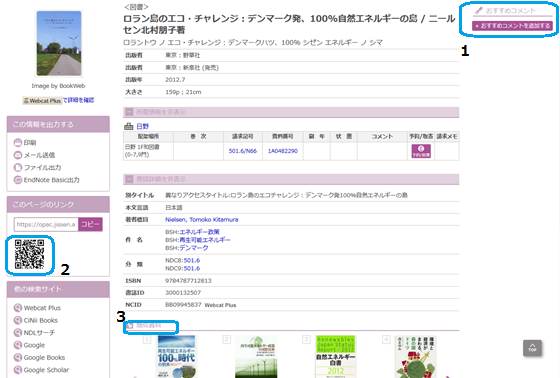Click the print (印刷) icon

[x=18, y=143]
